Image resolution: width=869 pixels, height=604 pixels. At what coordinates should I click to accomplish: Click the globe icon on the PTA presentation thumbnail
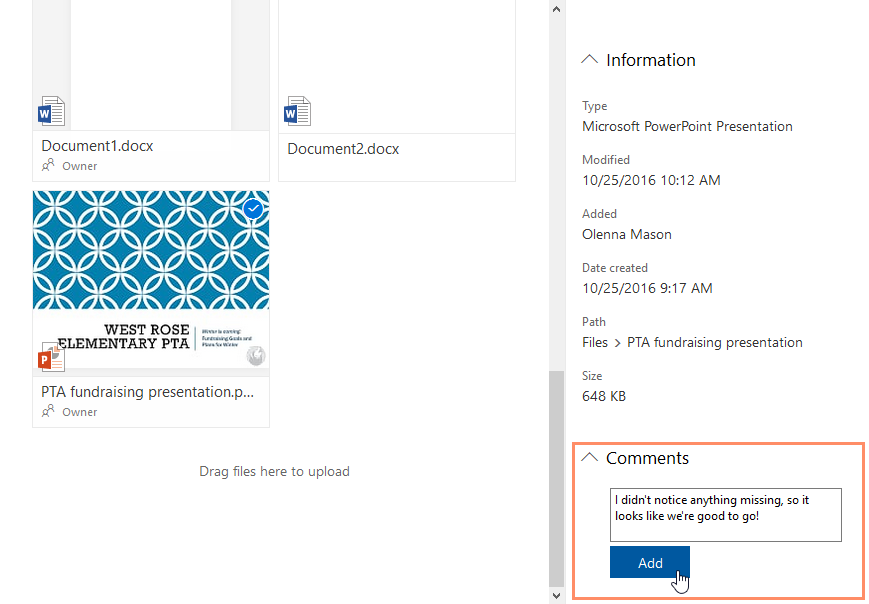click(256, 355)
